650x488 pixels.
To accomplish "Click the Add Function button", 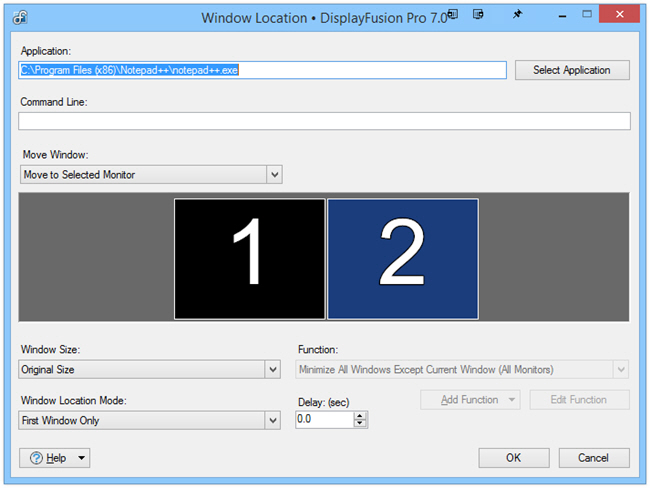I will tap(469, 400).
